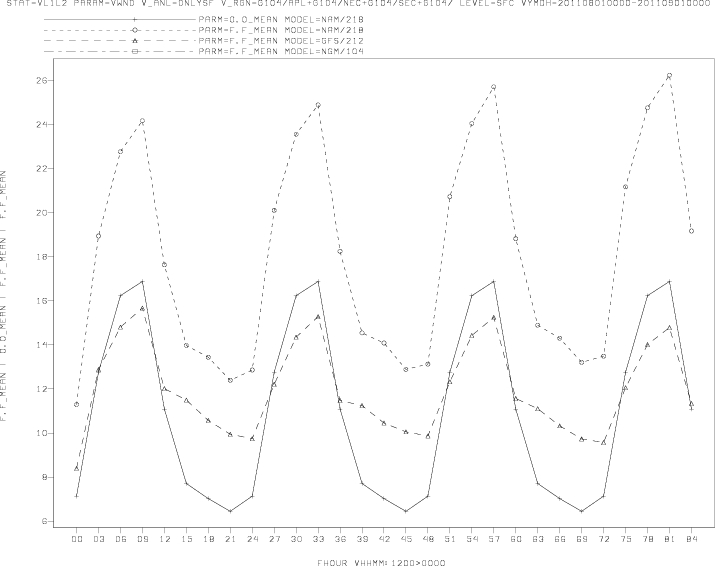Image resolution: width=715 pixels, height=566 pixels.
Task: Click x-axis tick label 30
Action: tap(296, 539)
